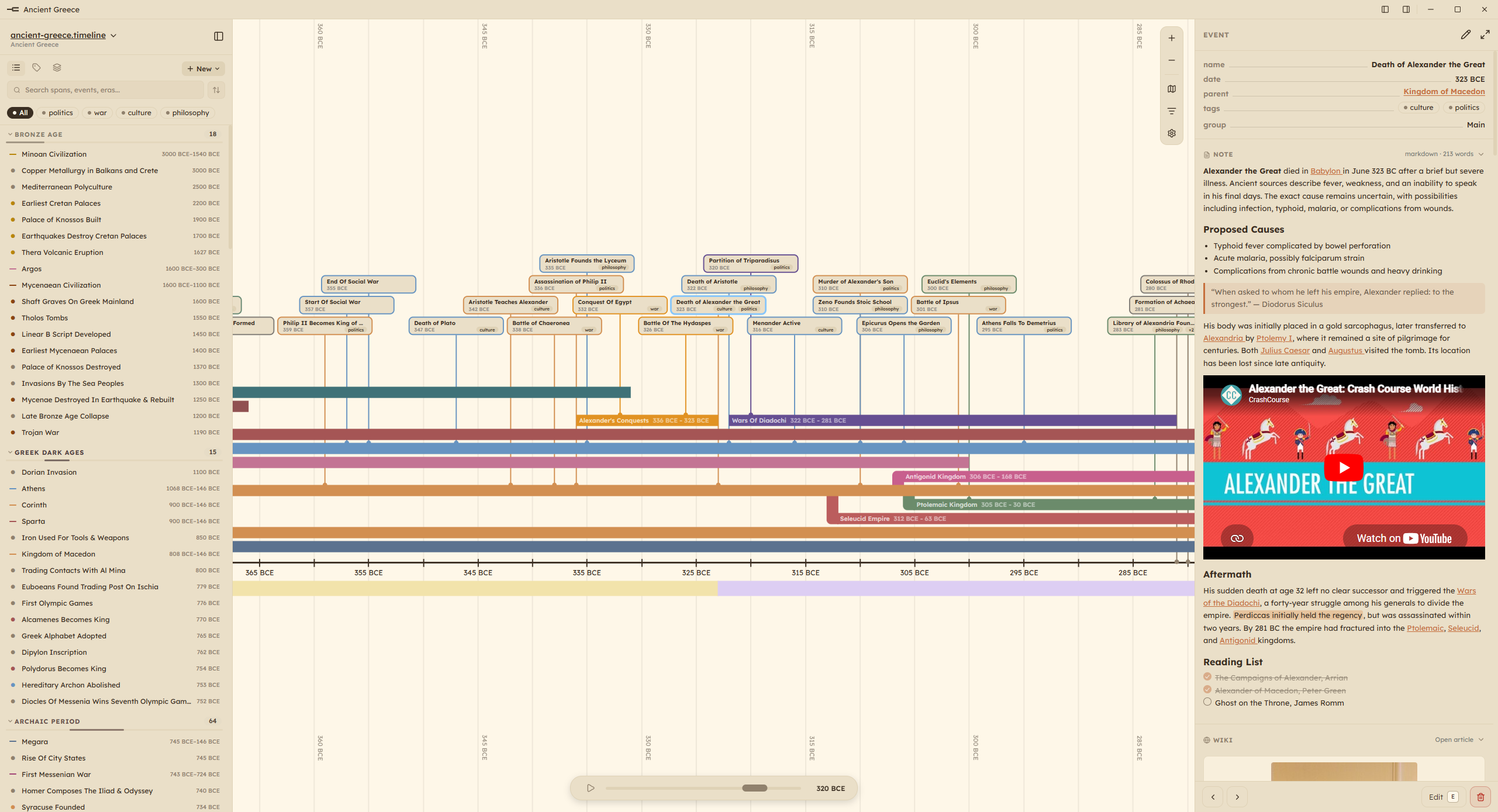Select the Death of Aristotle event card

(729, 285)
